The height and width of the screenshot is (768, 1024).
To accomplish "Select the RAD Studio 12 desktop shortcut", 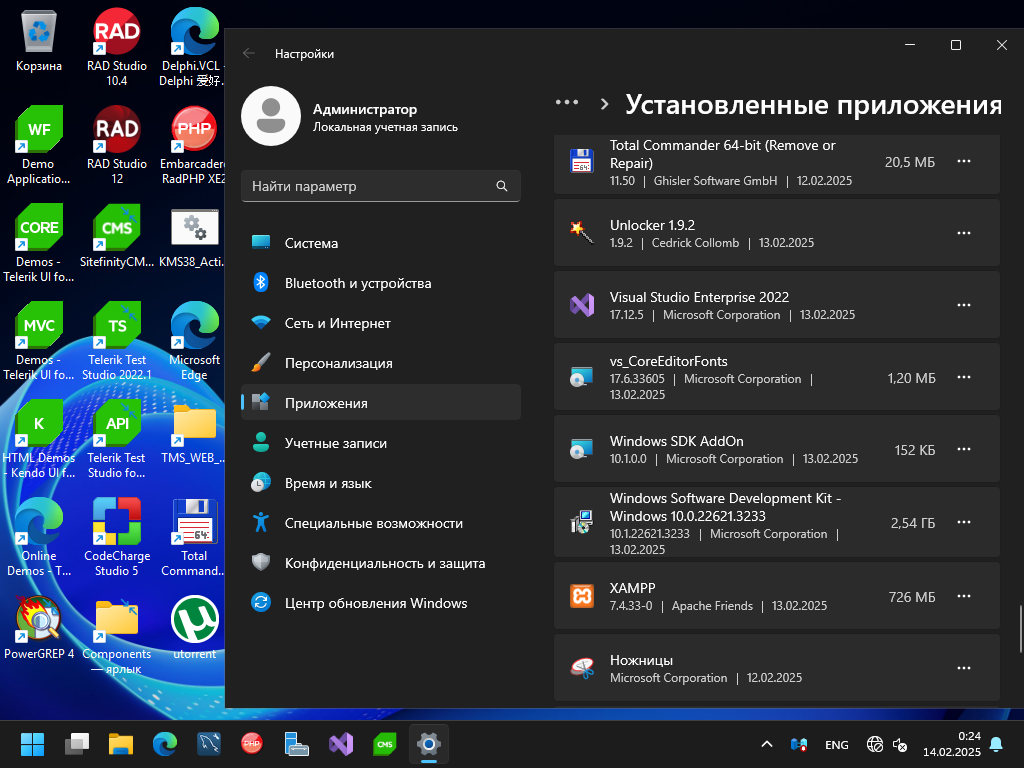I will coord(117,145).
